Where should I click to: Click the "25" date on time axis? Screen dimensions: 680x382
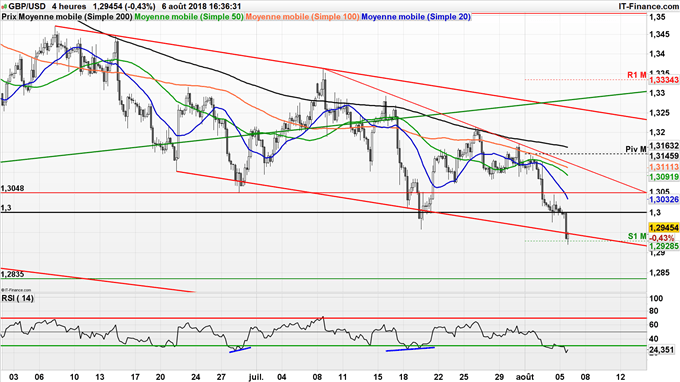[464, 377]
